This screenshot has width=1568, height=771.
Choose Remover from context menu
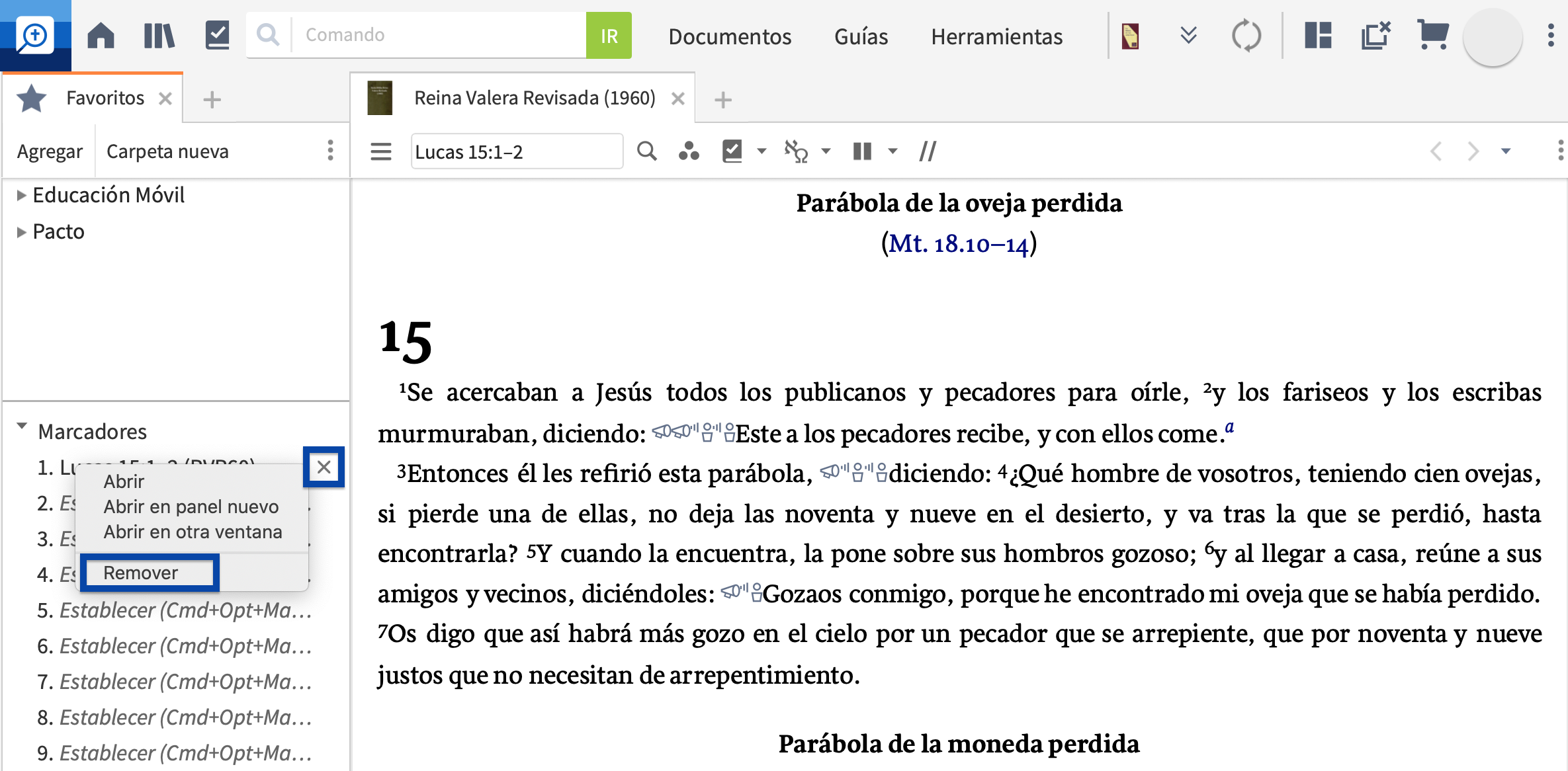click(x=140, y=573)
